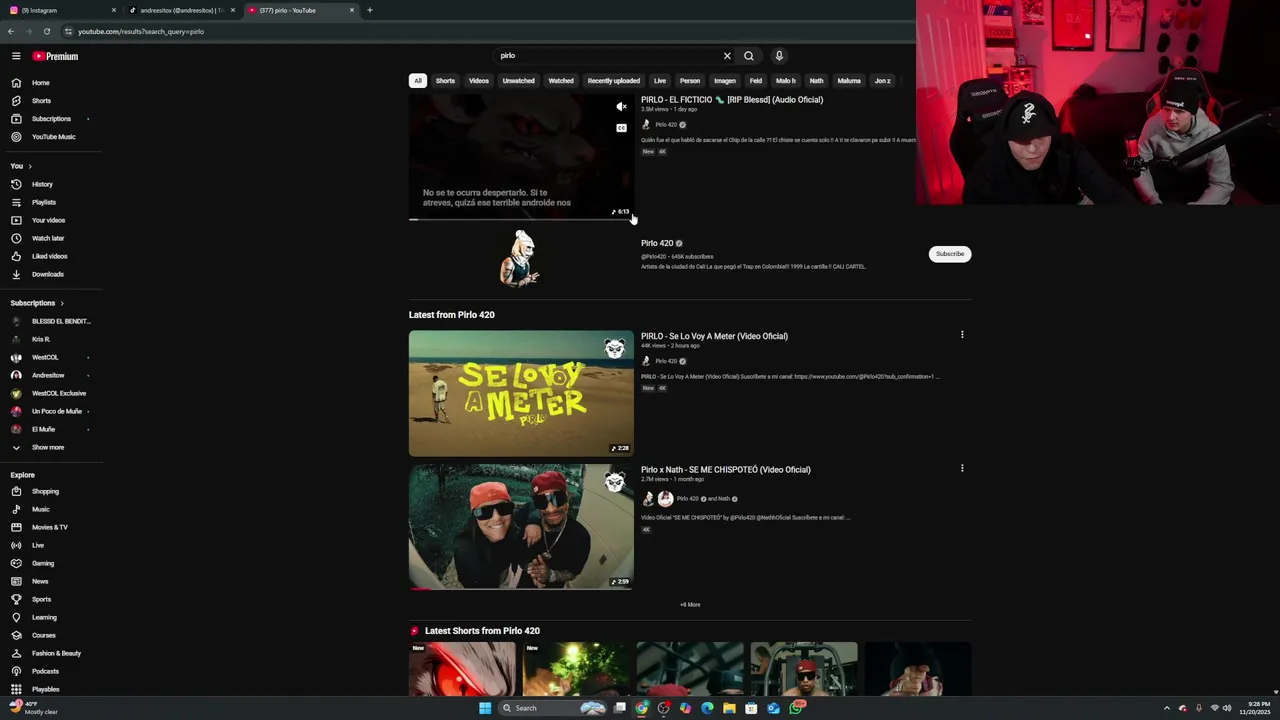The width and height of the screenshot is (1280, 720).
Task: Expand the Subscriptions section heading
Action: coord(37,303)
